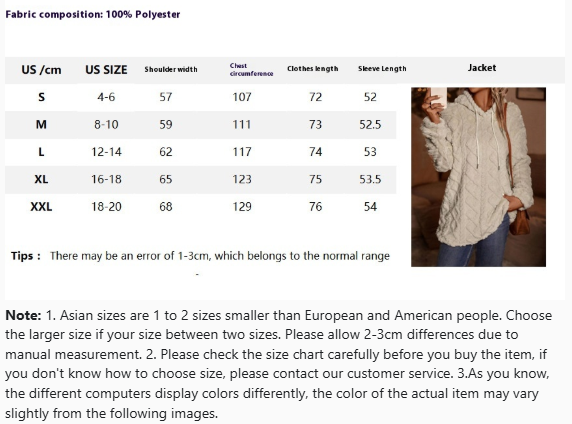Screen dimensions: 572x424
Task: Click the 'Shoulder width' column header
Action: pos(171,69)
